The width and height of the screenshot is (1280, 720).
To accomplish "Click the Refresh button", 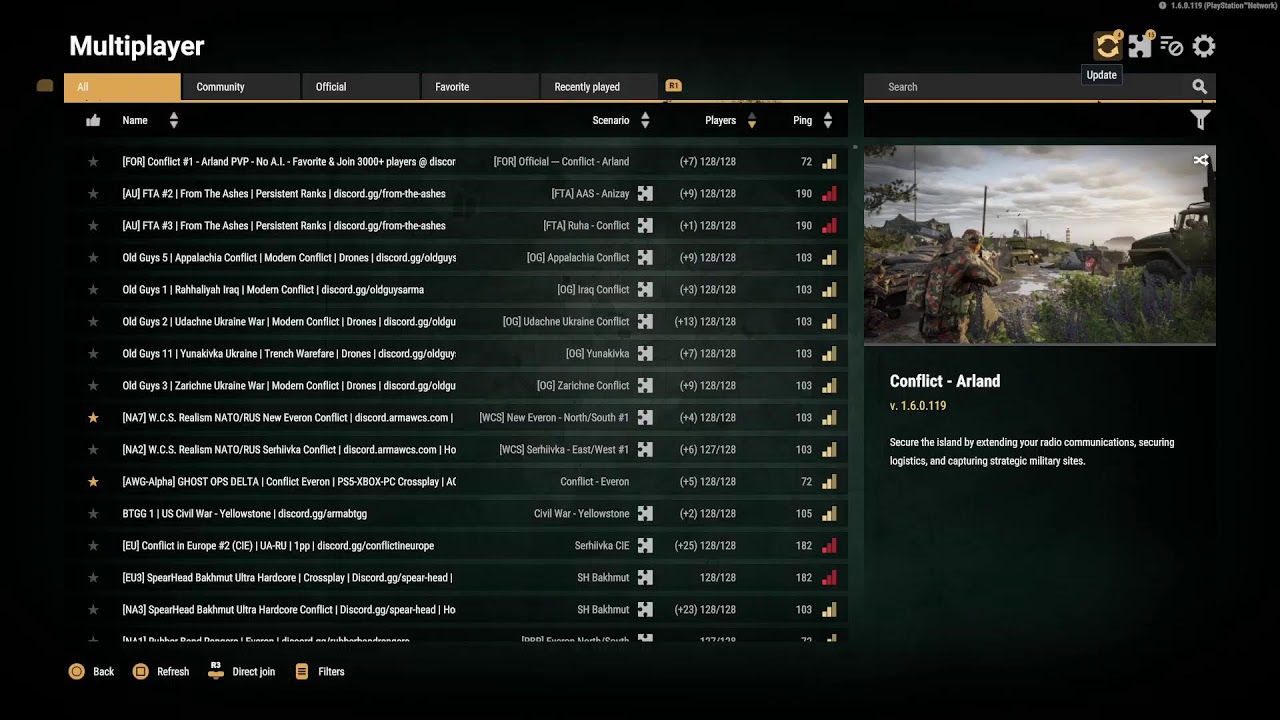I will point(160,672).
